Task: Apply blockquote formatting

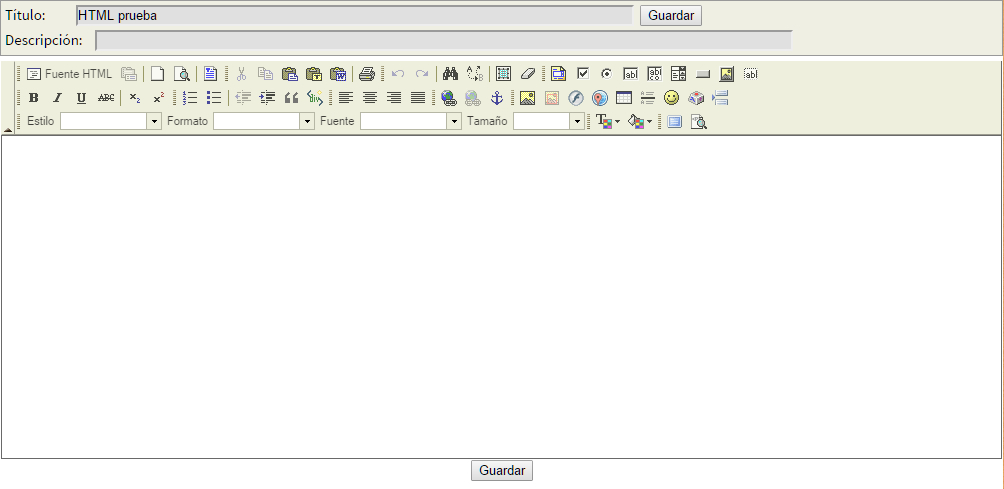Action: 291,98
